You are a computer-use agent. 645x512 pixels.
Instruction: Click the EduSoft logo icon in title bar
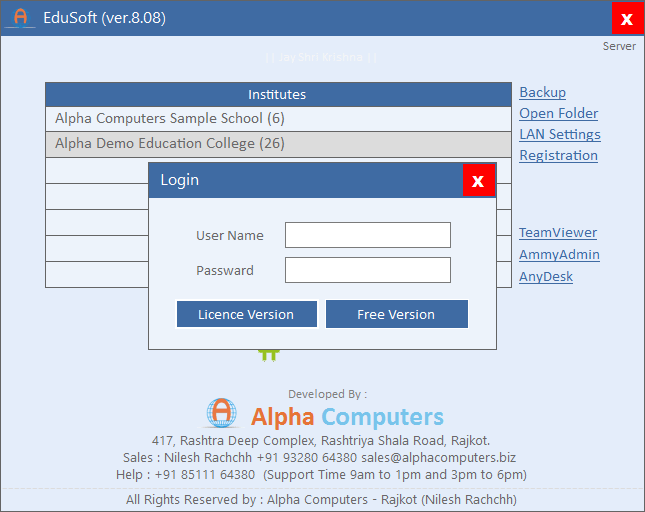pos(20,18)
